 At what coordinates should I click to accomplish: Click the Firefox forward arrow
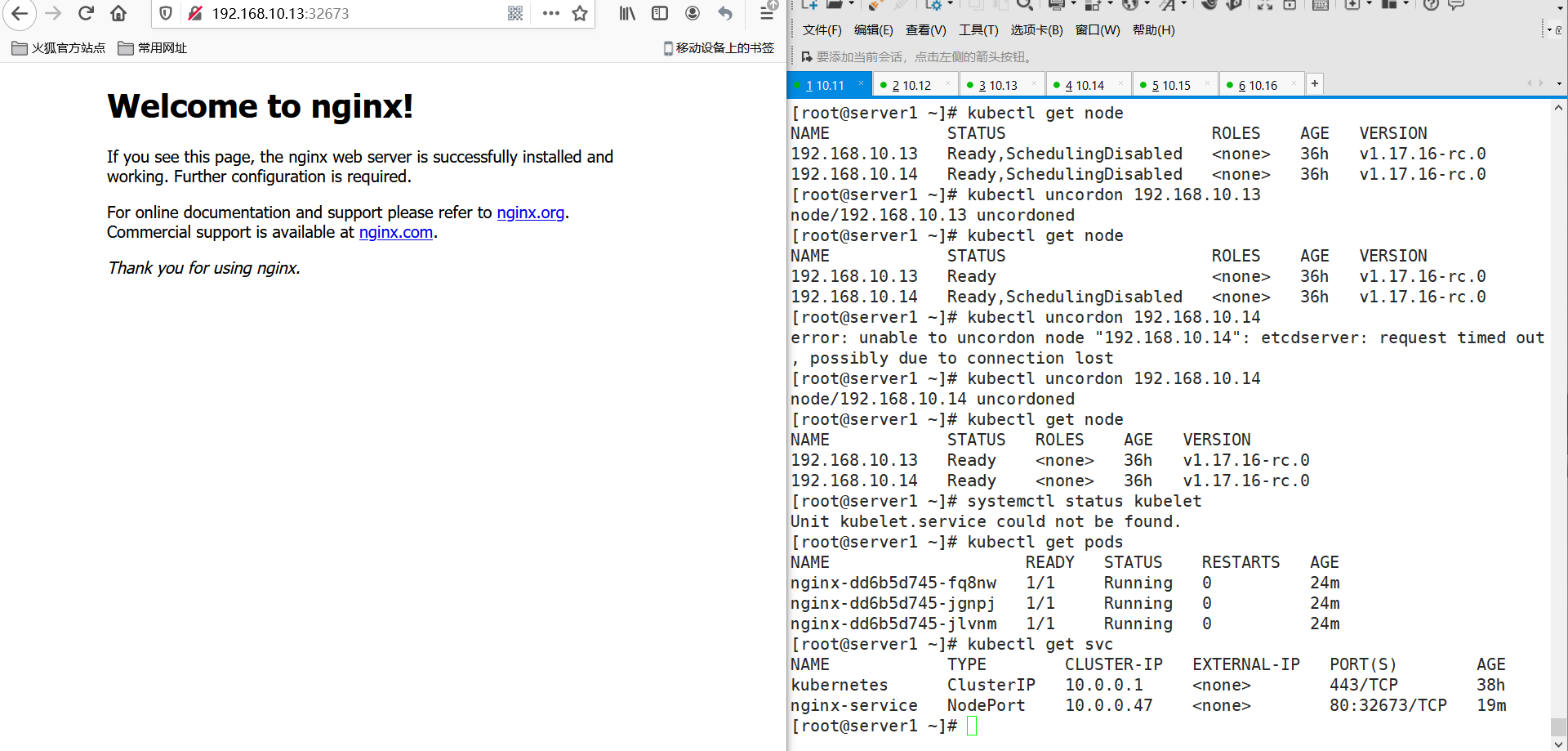tap(54, 13)
